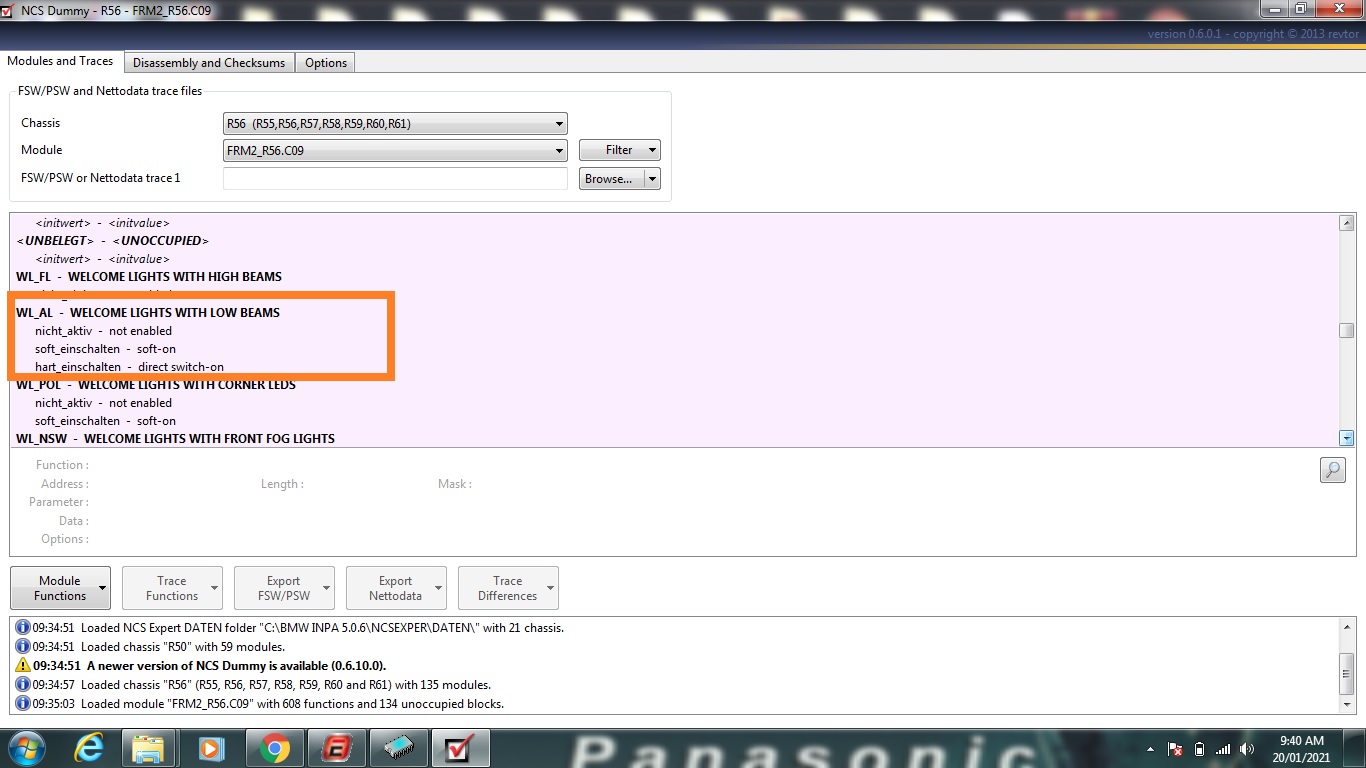
Task: Click the Module Functions button
Action: tap(60, 588)
